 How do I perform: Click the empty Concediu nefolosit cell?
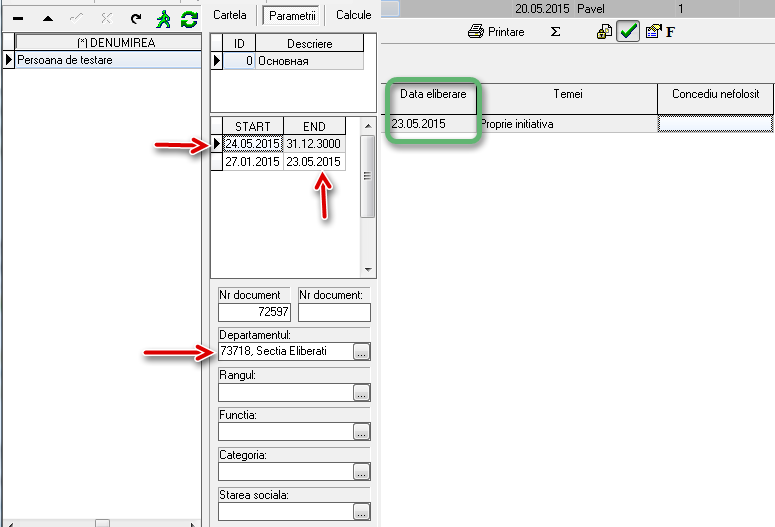coord(715,124)
